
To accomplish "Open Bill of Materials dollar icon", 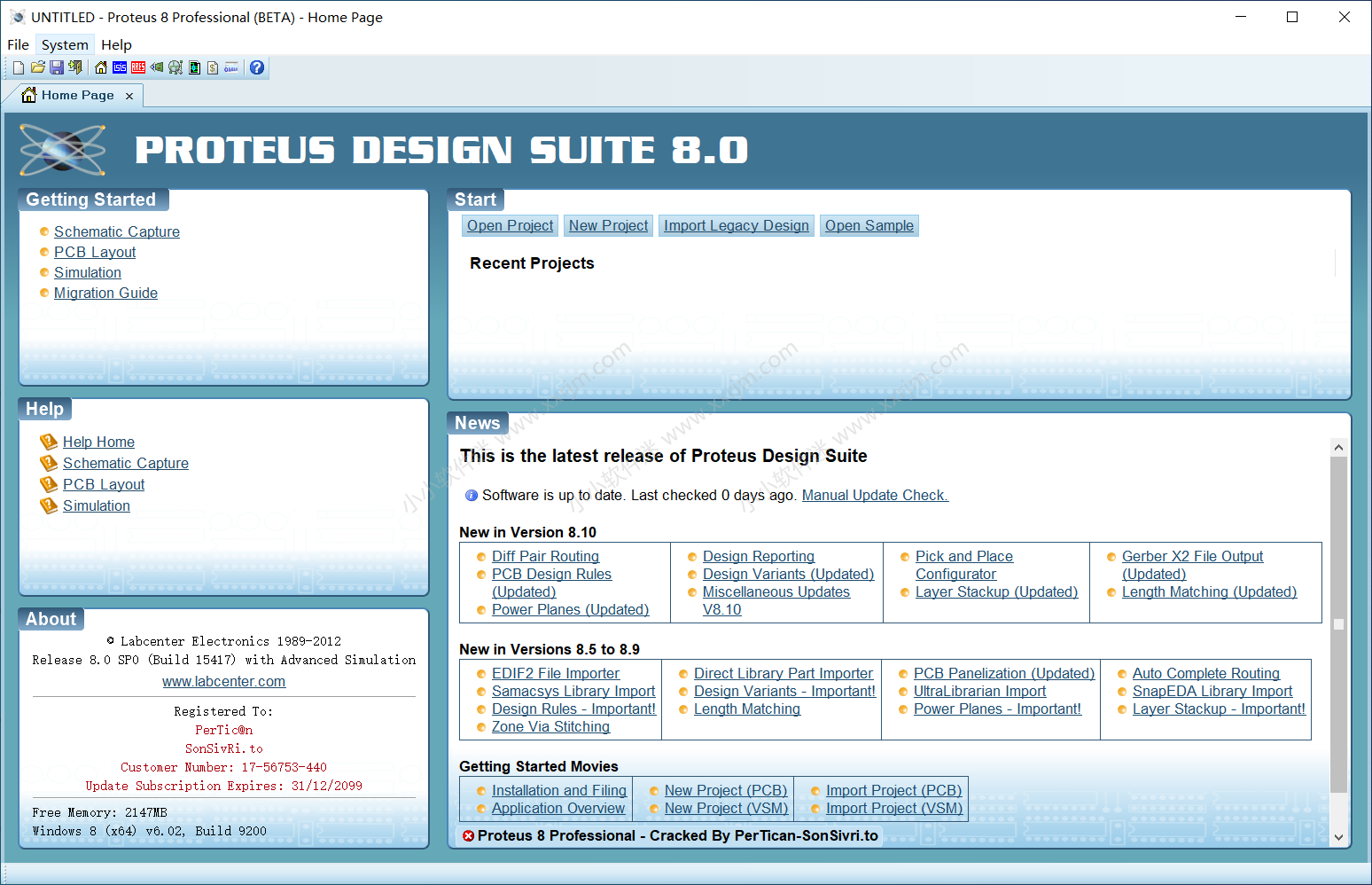I will 213,67.
